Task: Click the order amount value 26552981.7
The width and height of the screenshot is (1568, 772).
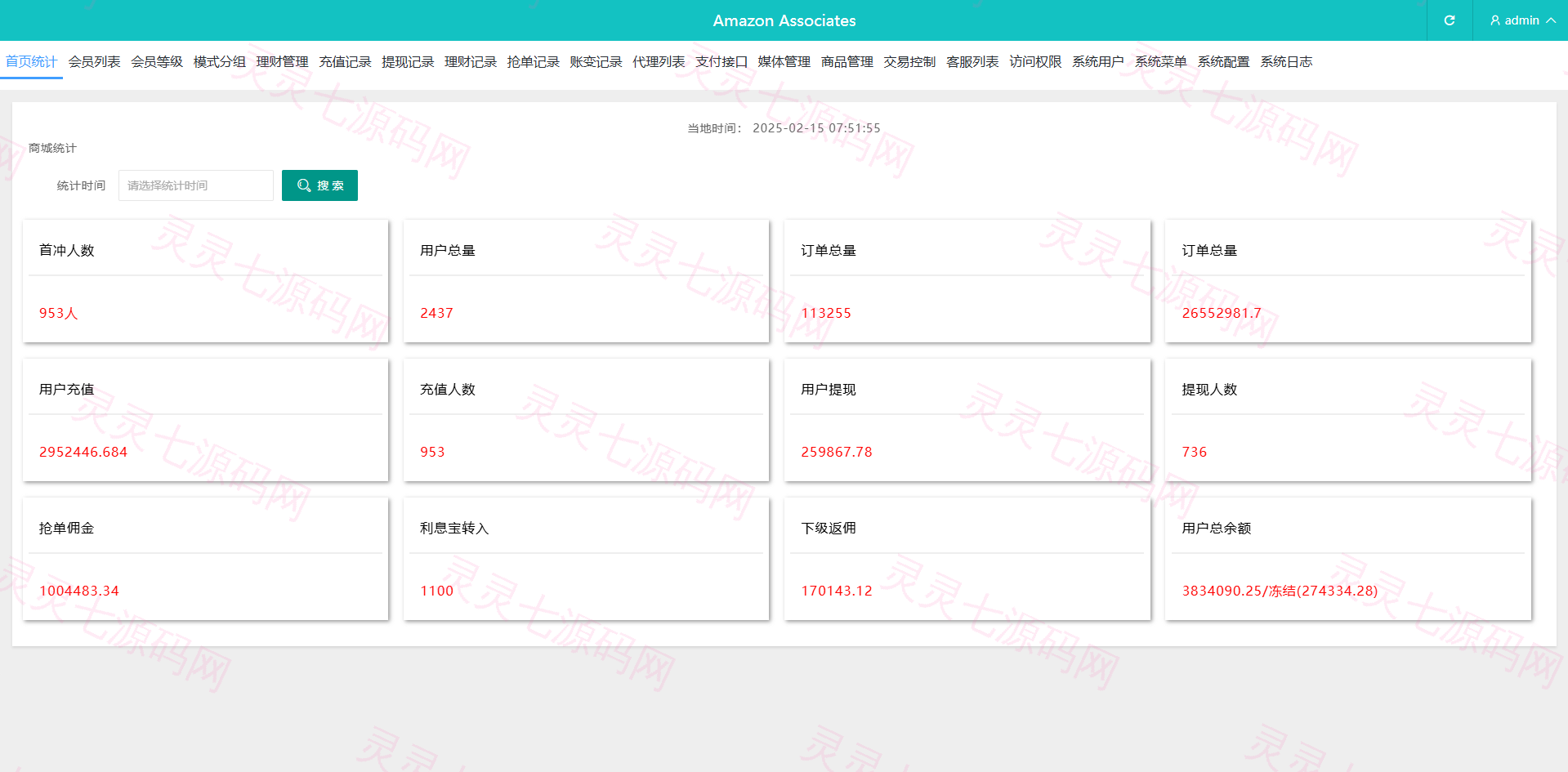Action: (1222, 313)
